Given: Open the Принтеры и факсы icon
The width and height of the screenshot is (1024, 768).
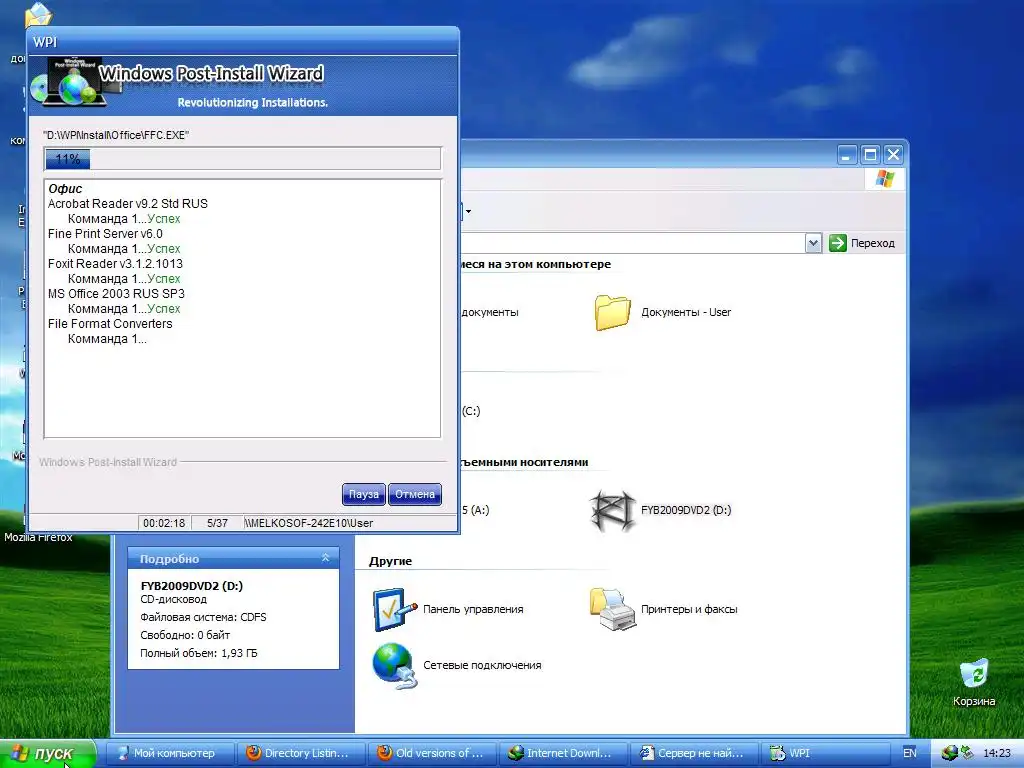Looking at the screenshot, I should pyautogui.click(x=613, y=609).
